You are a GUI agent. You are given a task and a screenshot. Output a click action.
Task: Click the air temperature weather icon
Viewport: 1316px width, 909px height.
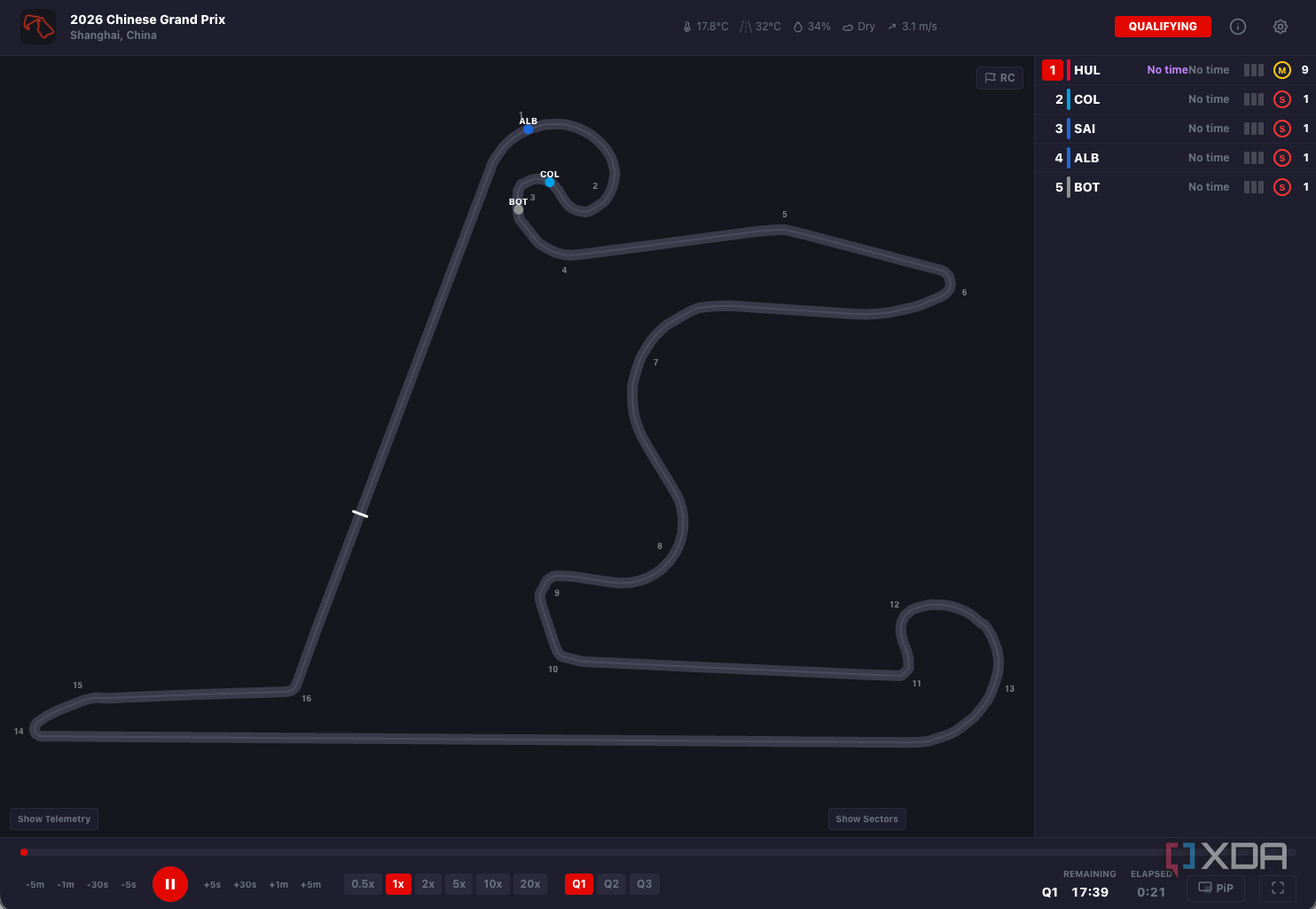tap(687, 27)
